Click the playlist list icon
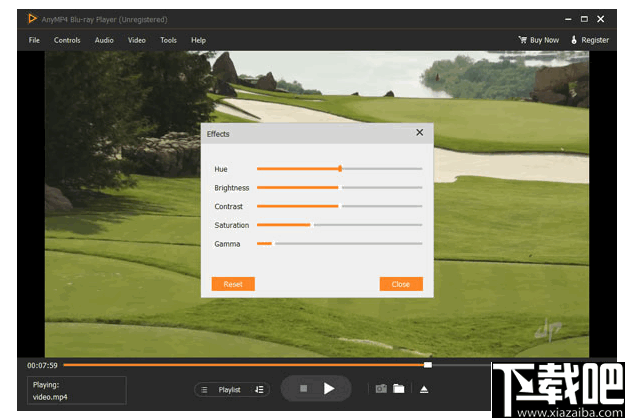 [x=204, y=390]
